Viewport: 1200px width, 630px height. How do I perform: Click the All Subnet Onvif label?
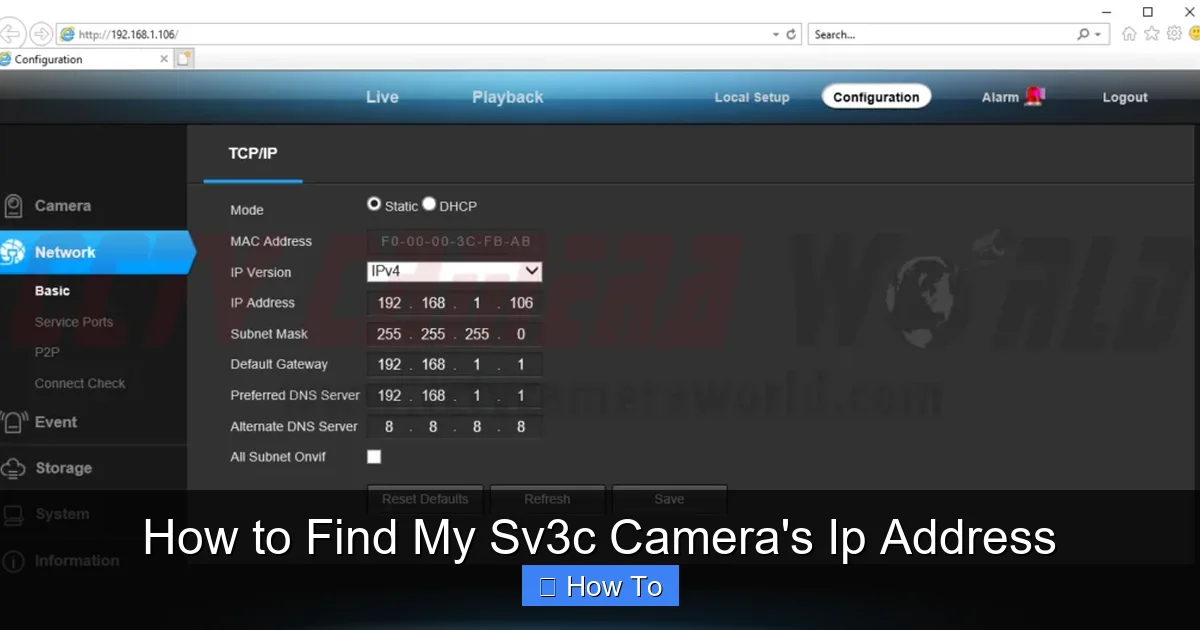278,457
